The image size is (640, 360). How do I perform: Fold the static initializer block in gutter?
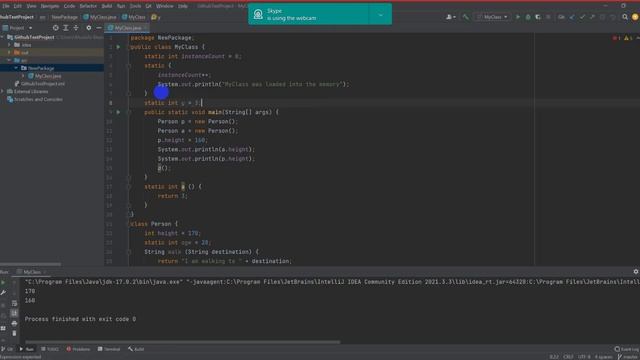click(129, 66)
